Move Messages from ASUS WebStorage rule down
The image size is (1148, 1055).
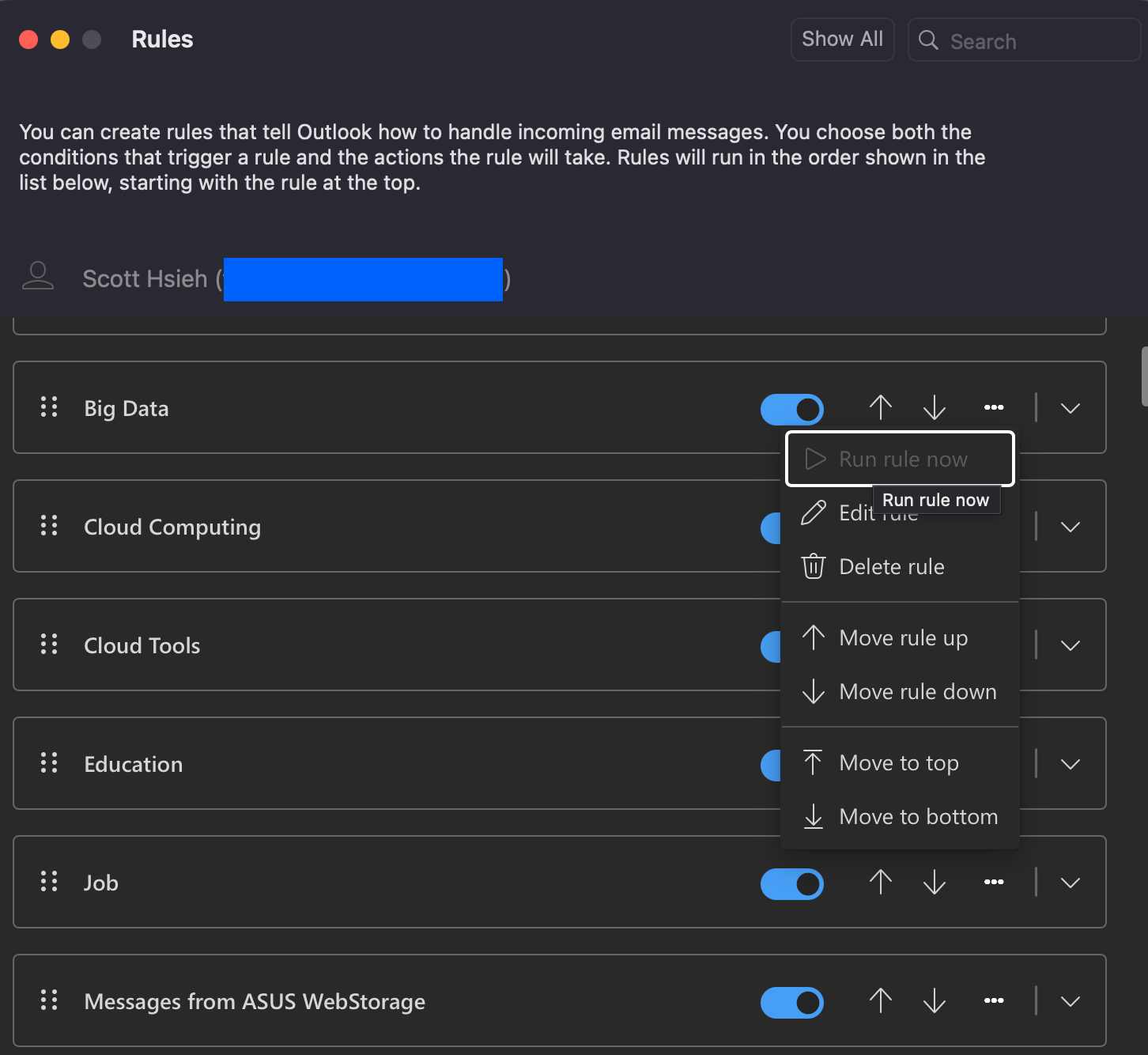tap(934, 1000)
